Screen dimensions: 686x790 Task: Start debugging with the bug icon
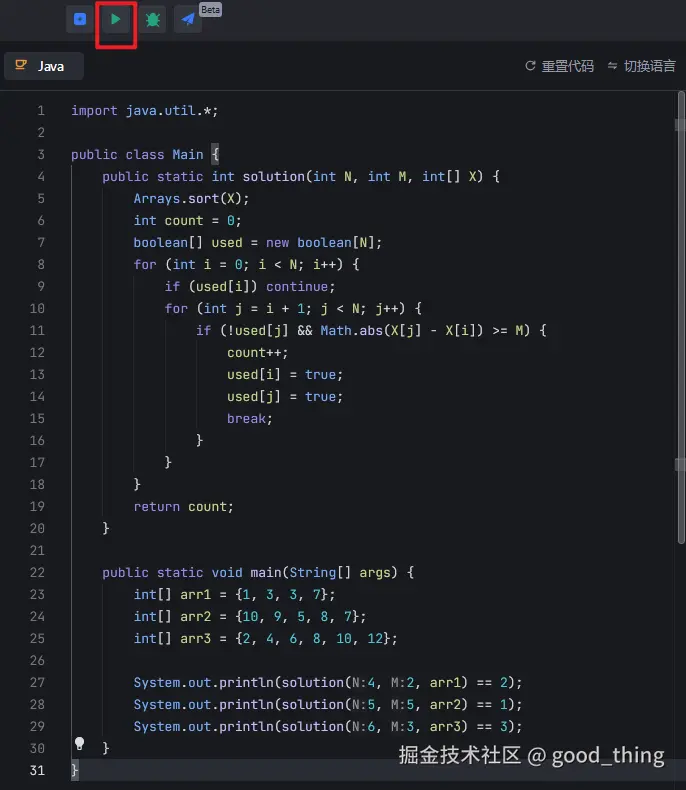click(153, 20)
